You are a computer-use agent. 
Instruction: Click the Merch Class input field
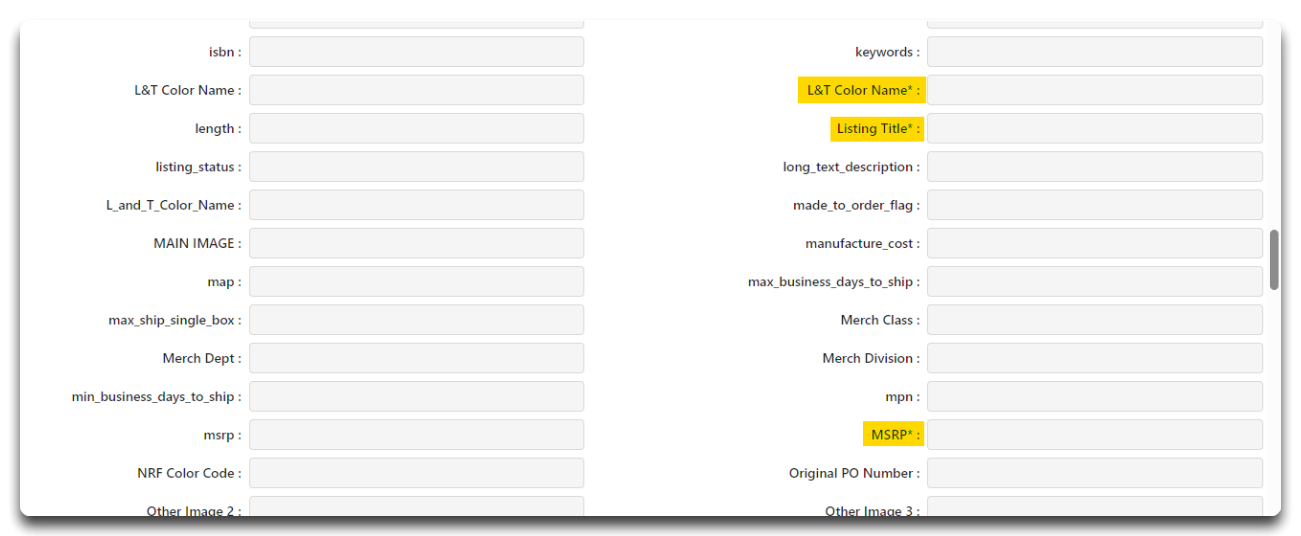(x=1095, y=320)
